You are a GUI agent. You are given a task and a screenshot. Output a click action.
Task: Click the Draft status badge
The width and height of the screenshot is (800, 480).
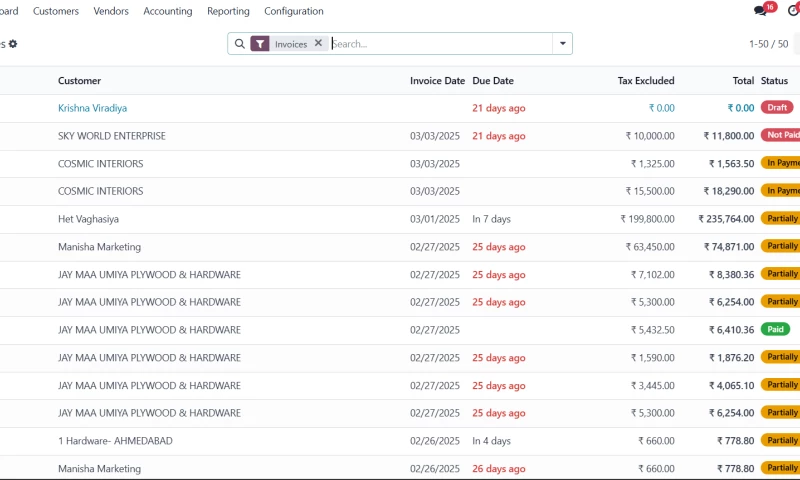[777, 108]
